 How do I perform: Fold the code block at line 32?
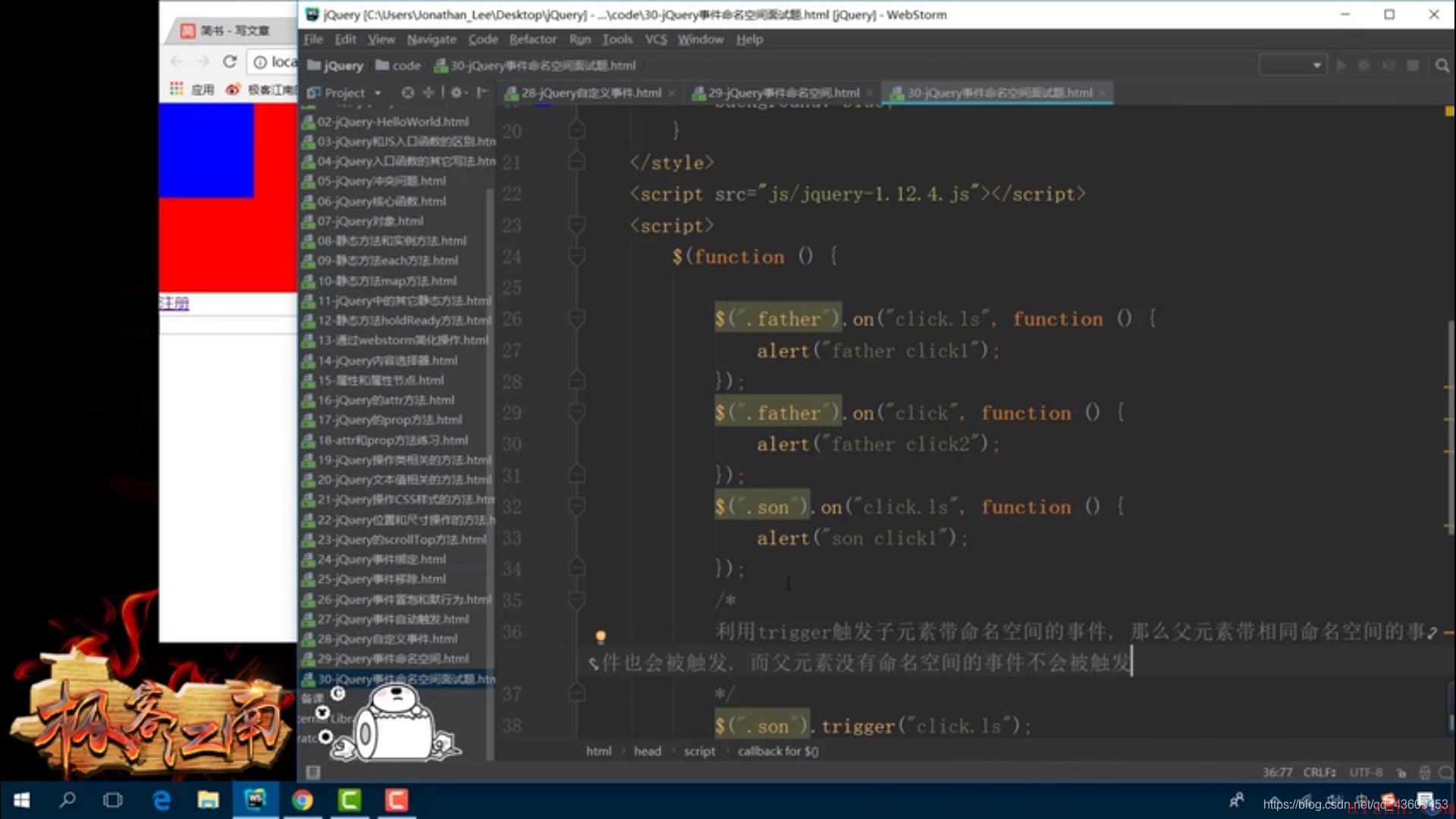[576, 507]
